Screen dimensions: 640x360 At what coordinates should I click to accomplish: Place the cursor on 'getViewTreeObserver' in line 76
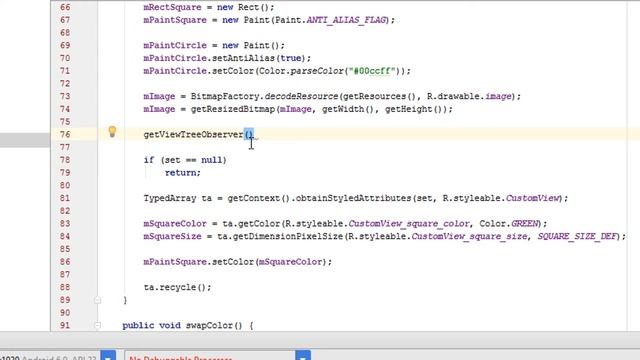pos(193,134)
